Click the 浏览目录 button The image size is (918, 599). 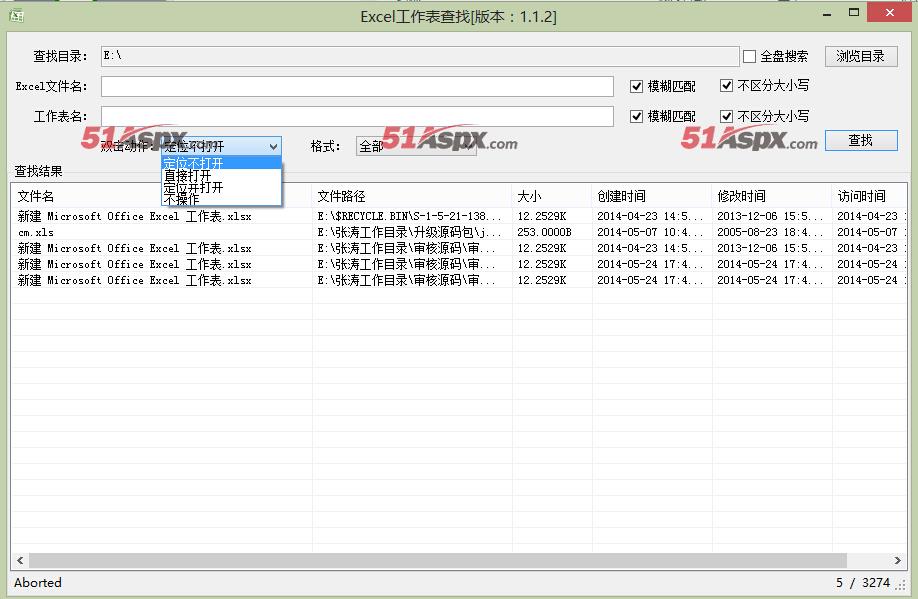click(860, 56)
